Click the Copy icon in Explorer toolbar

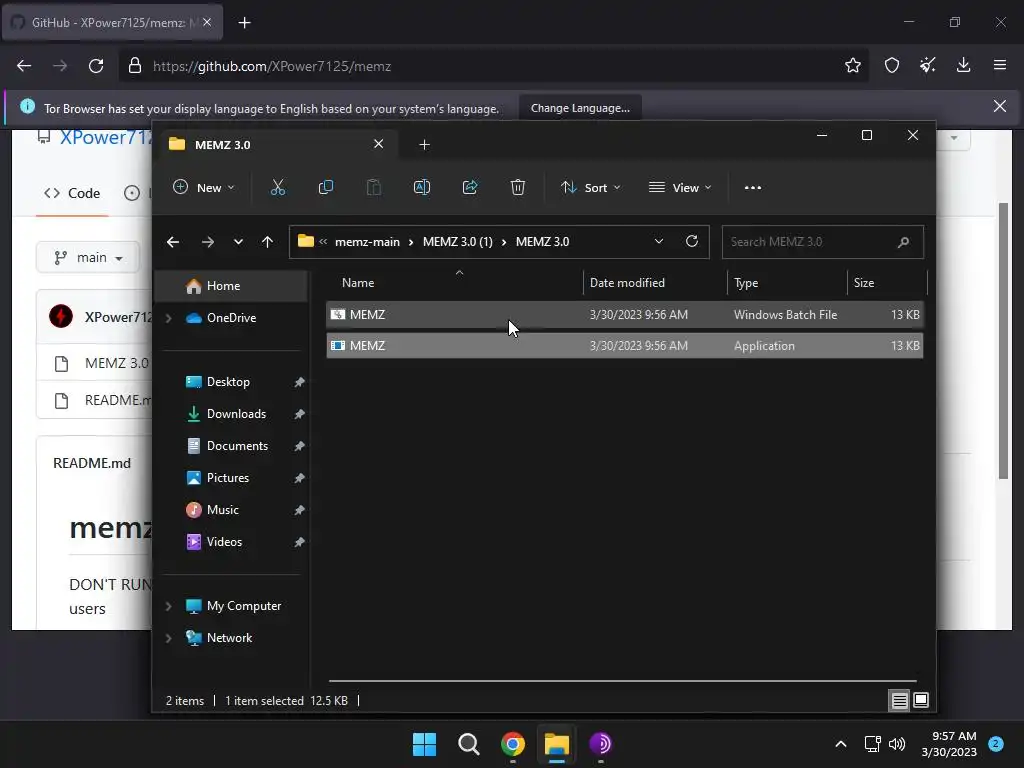325,187
